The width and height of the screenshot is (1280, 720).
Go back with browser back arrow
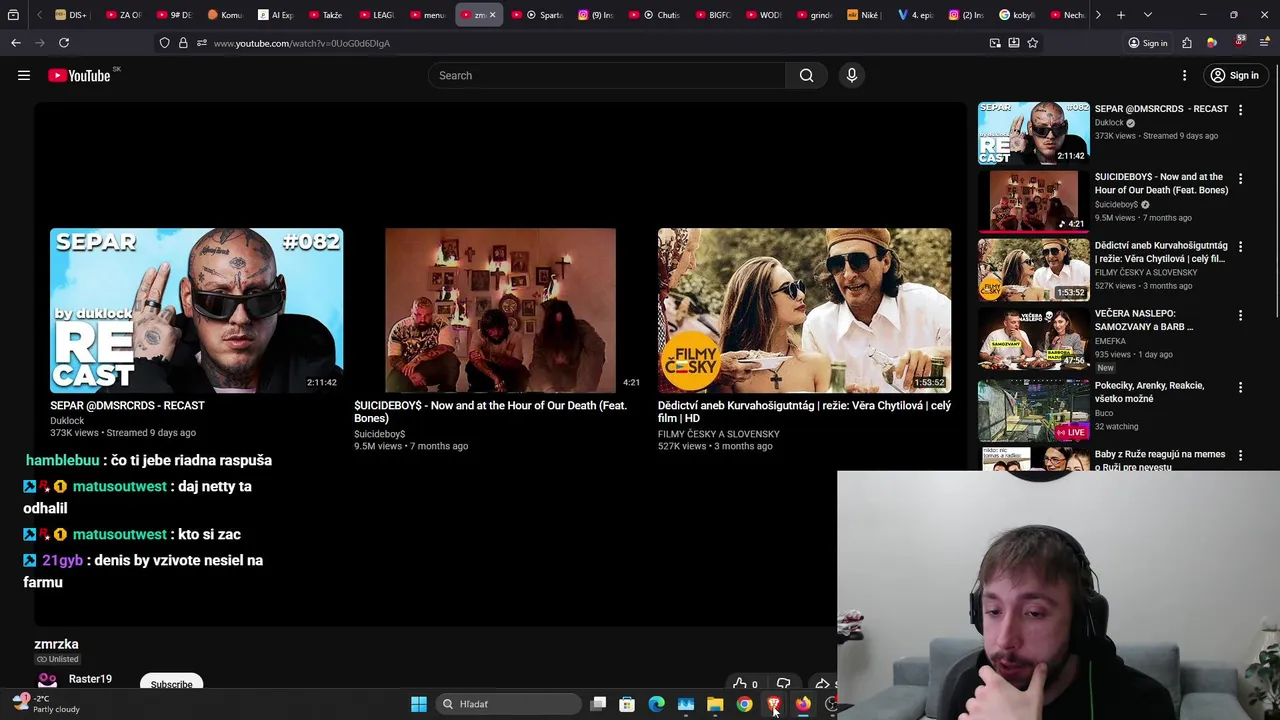tap(16, 43)
